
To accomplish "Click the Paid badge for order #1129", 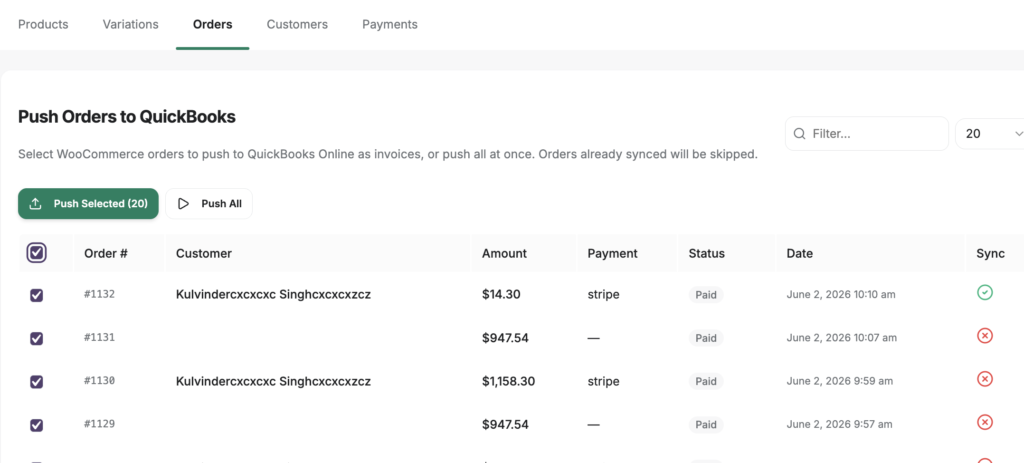I will click(x=706, y=425).
